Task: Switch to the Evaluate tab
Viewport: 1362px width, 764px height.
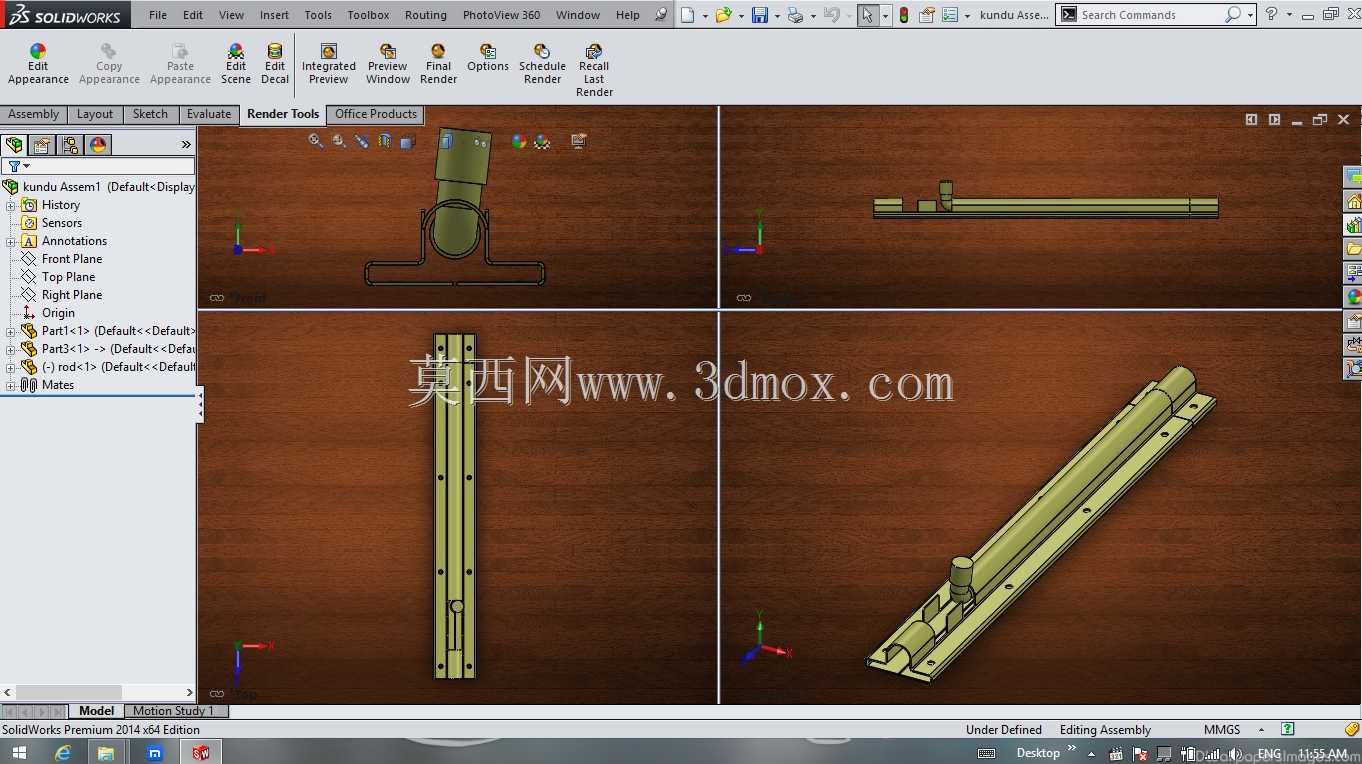Action: click(209, 114)
